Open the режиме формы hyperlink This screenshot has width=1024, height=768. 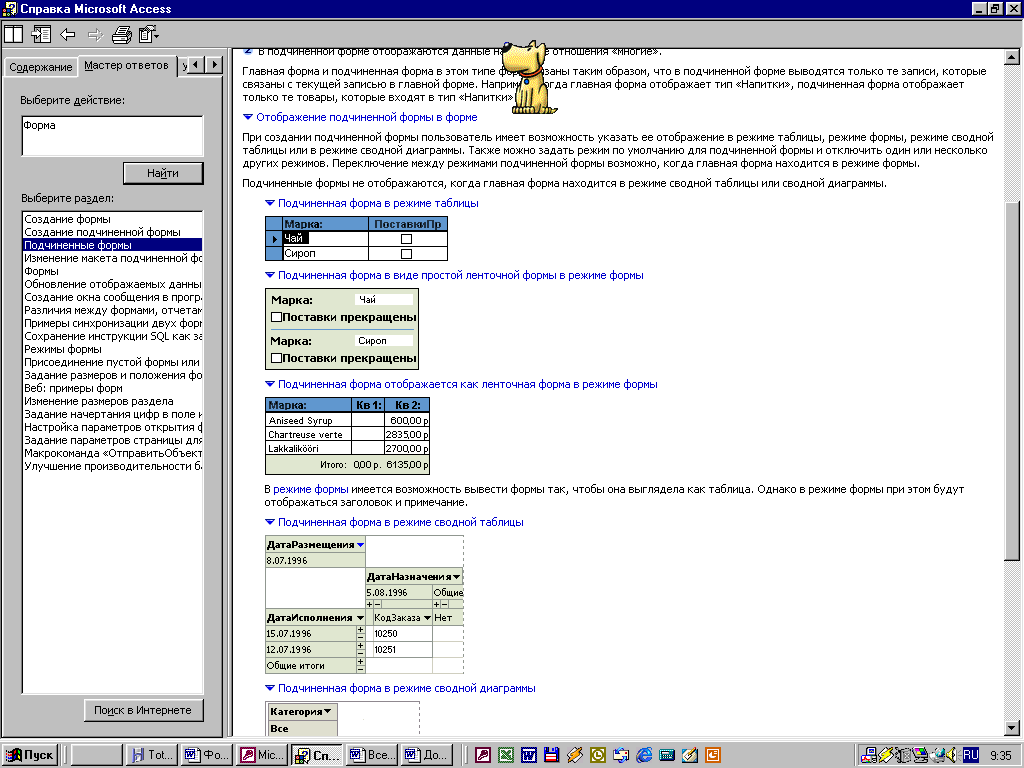pos(311,489)
